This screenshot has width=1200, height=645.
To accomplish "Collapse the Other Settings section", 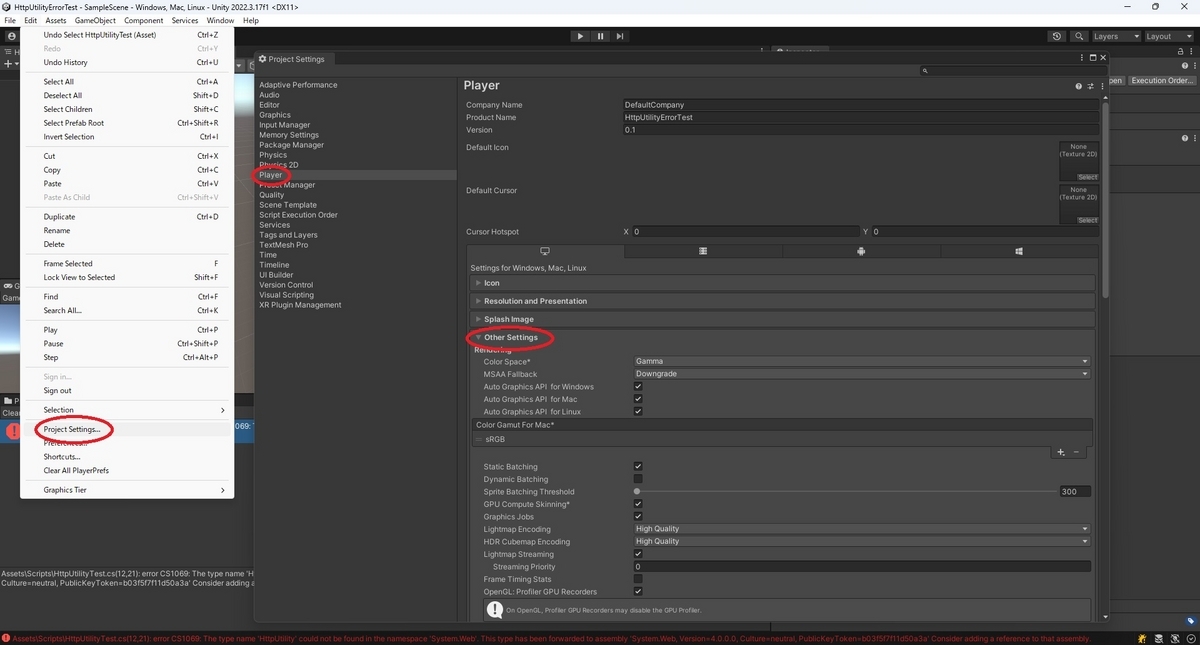I will click(x=782, y=337).
